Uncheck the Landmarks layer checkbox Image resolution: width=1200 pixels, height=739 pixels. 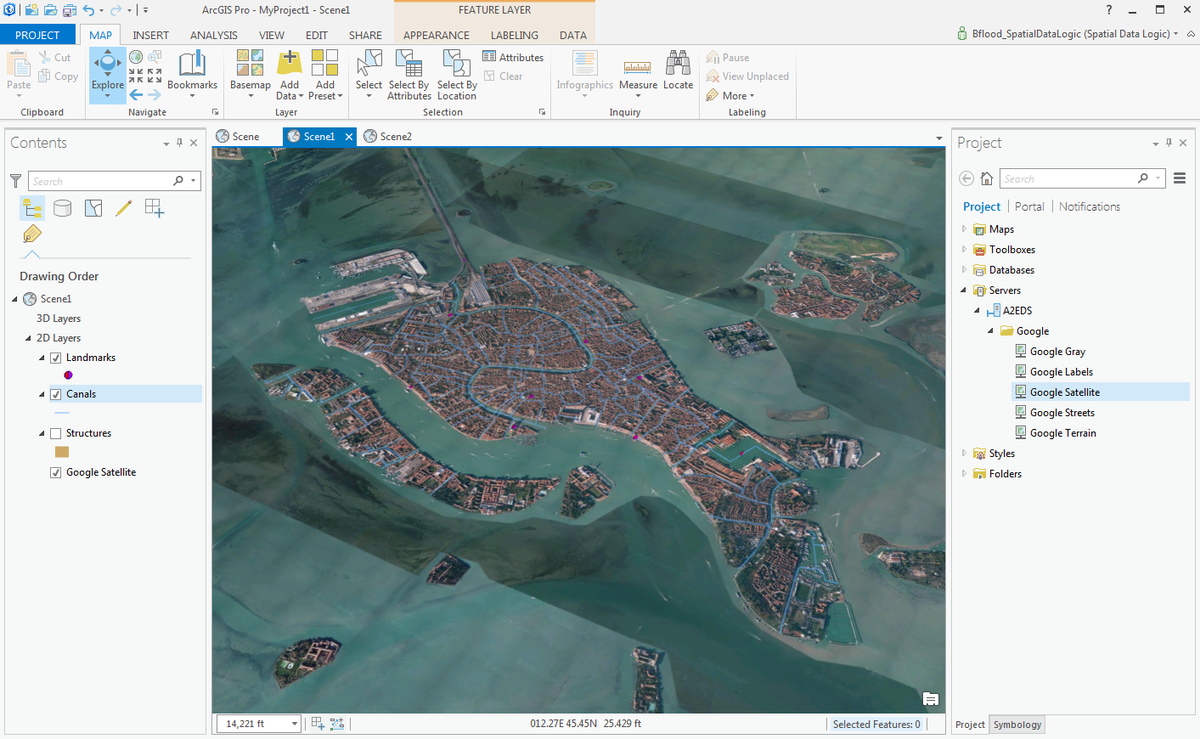tap(56, 358)
